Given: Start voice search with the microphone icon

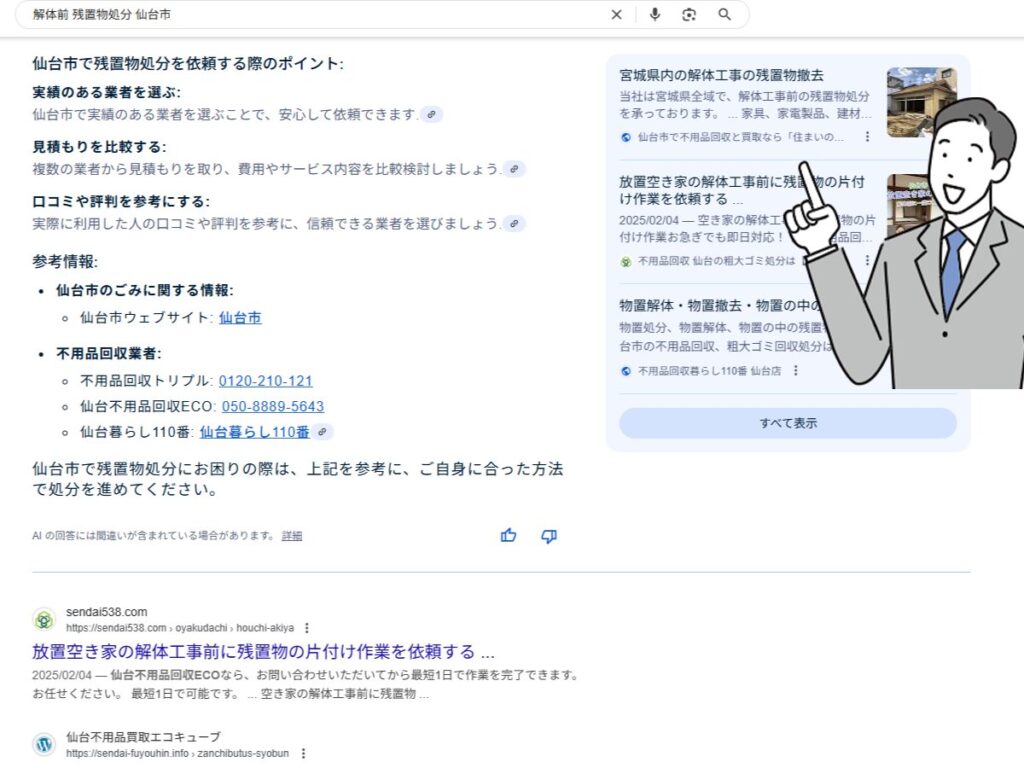Looking at the screenshot, I should [x=654, y=14].
